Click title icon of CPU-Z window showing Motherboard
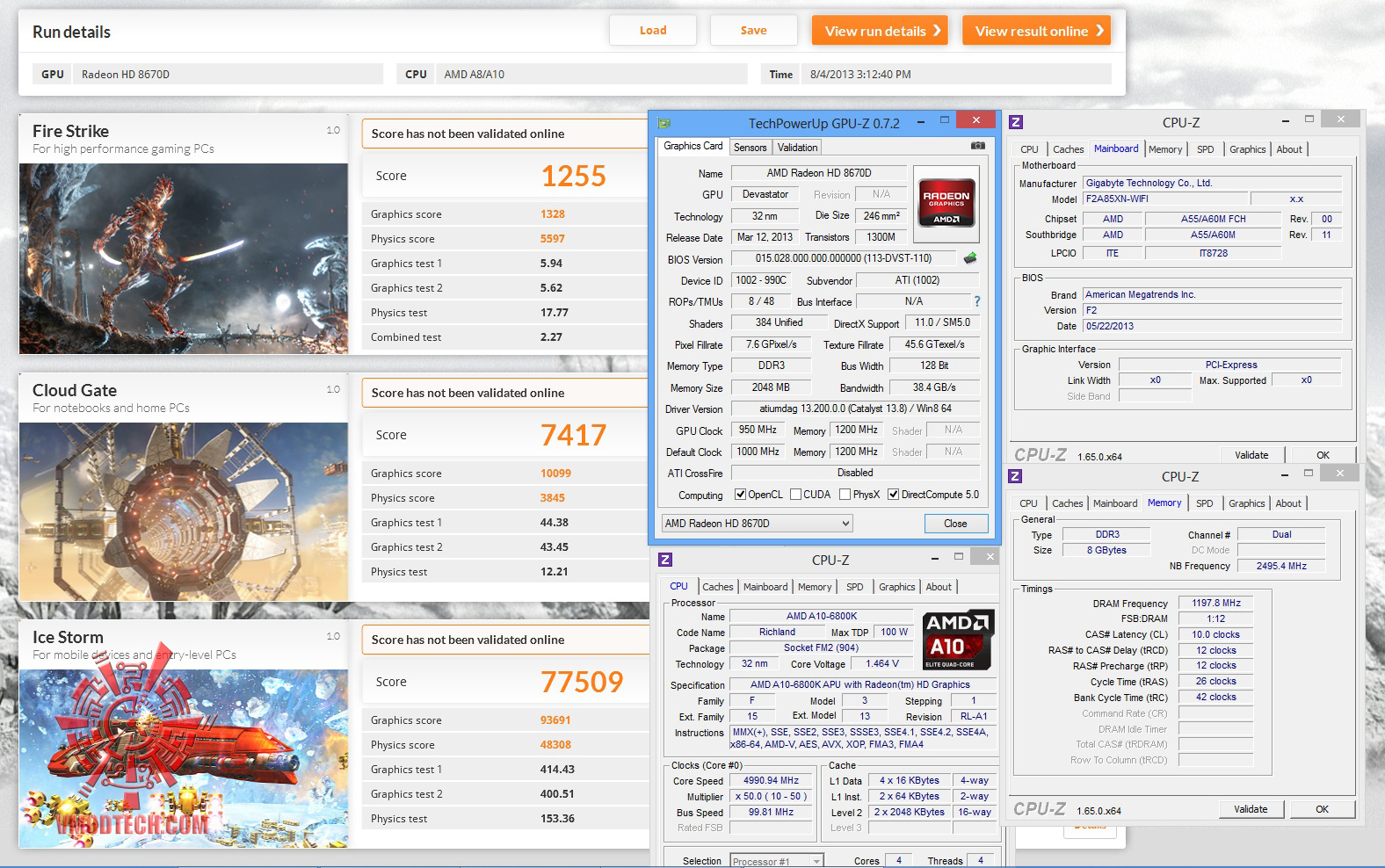Viewport: 1385px width, 868px height. tap(1017, 123)
